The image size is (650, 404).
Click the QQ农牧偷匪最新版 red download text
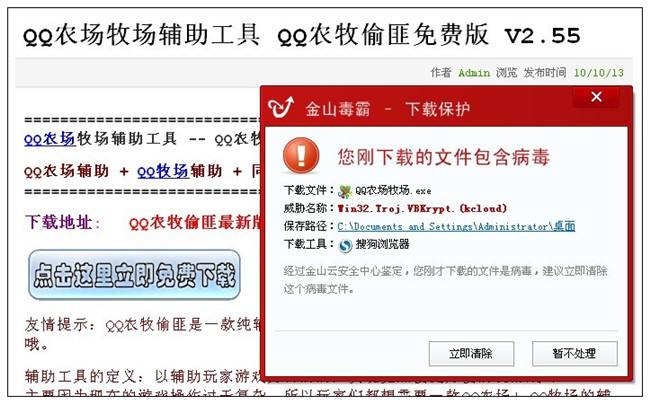pyautogui.click(x=195, y=223)
